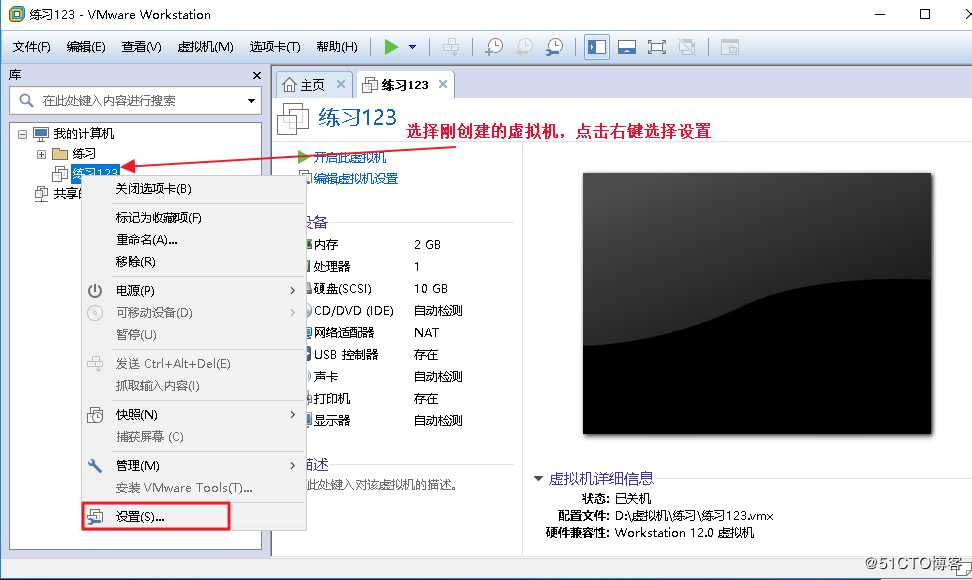Open the 管理(M) submenu
Image resolution: width=972 pixels, height=580 pixels.
[194, 465]
